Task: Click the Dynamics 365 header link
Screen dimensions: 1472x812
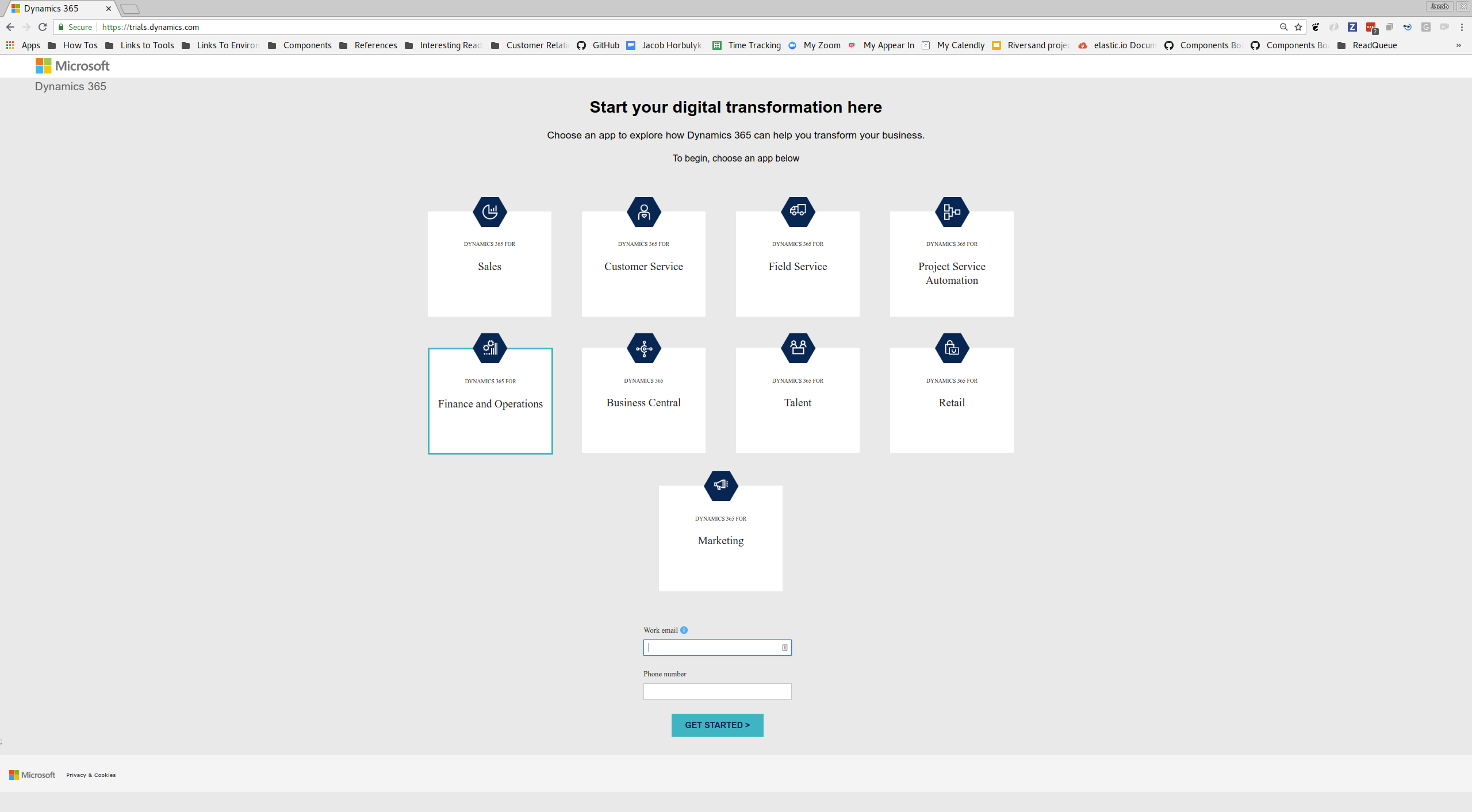Action: pyautogui.click(x=71, y=86)
